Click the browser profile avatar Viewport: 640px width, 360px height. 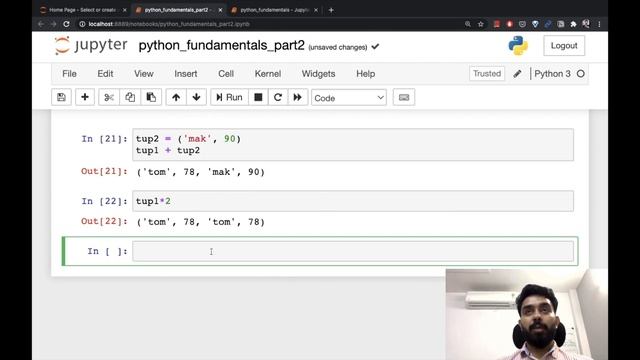586,24
